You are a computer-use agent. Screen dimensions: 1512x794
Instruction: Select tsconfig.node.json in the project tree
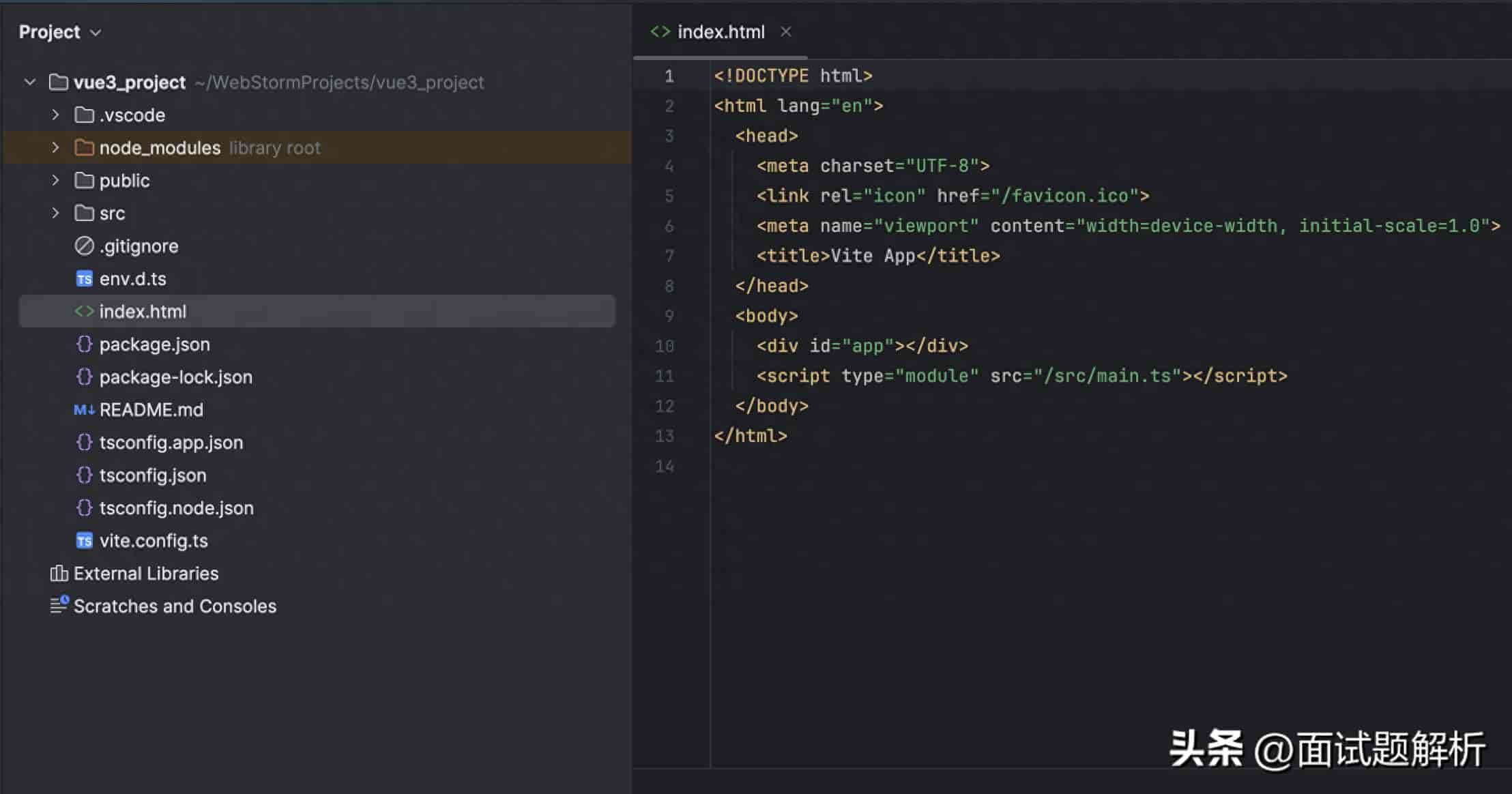pyautogui.click(x=177, y=508)
